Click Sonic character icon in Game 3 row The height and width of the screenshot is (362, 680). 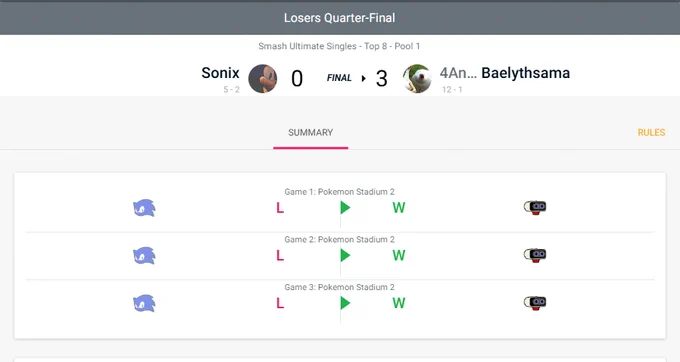pos(144,303)
